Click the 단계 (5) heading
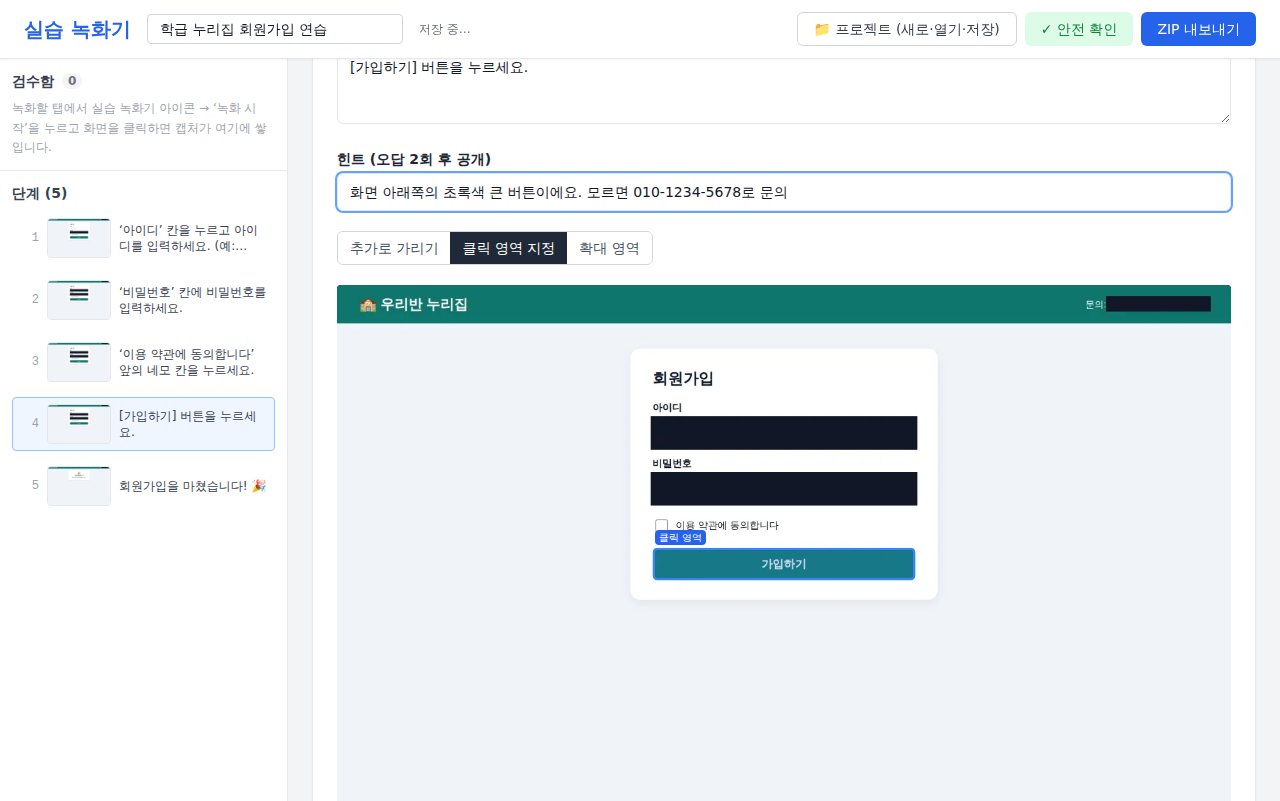This screenshot has height=801, width=1280. [40, 193]
